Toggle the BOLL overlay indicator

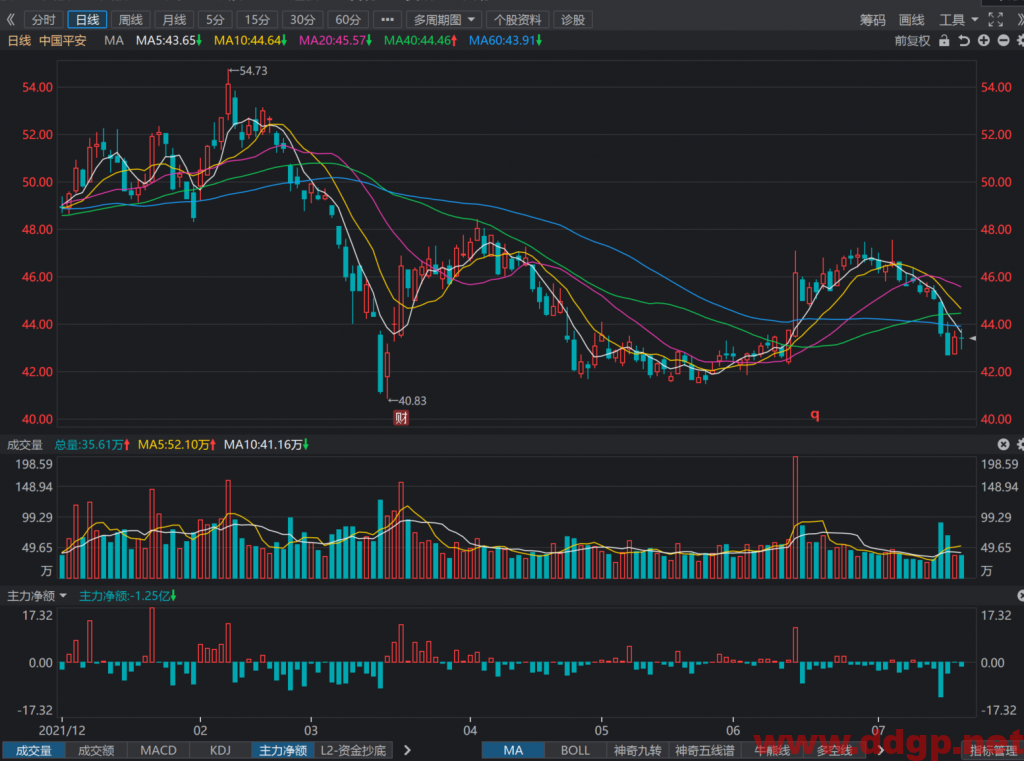(575, 751)
